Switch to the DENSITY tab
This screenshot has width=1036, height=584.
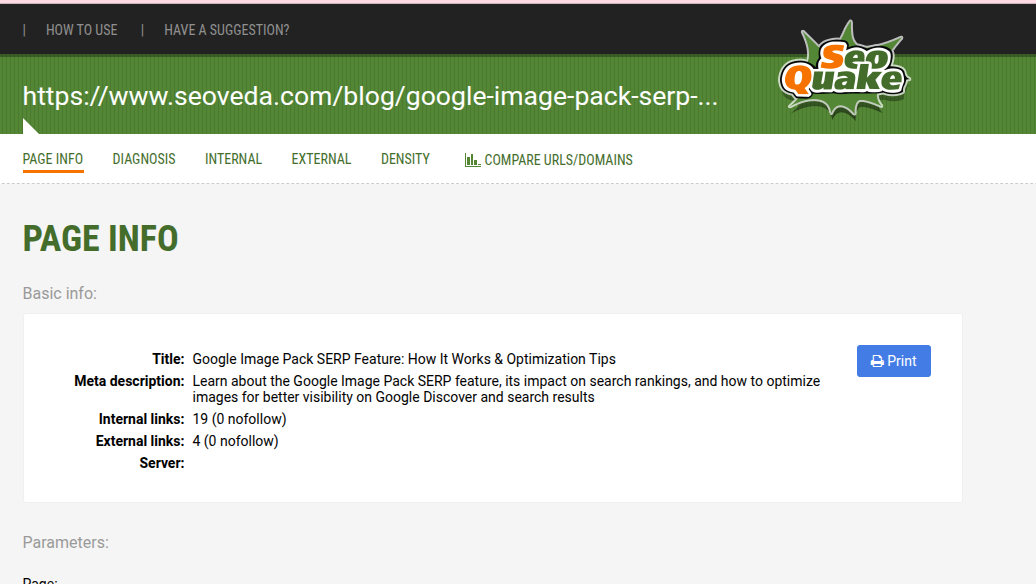point(405,159)
